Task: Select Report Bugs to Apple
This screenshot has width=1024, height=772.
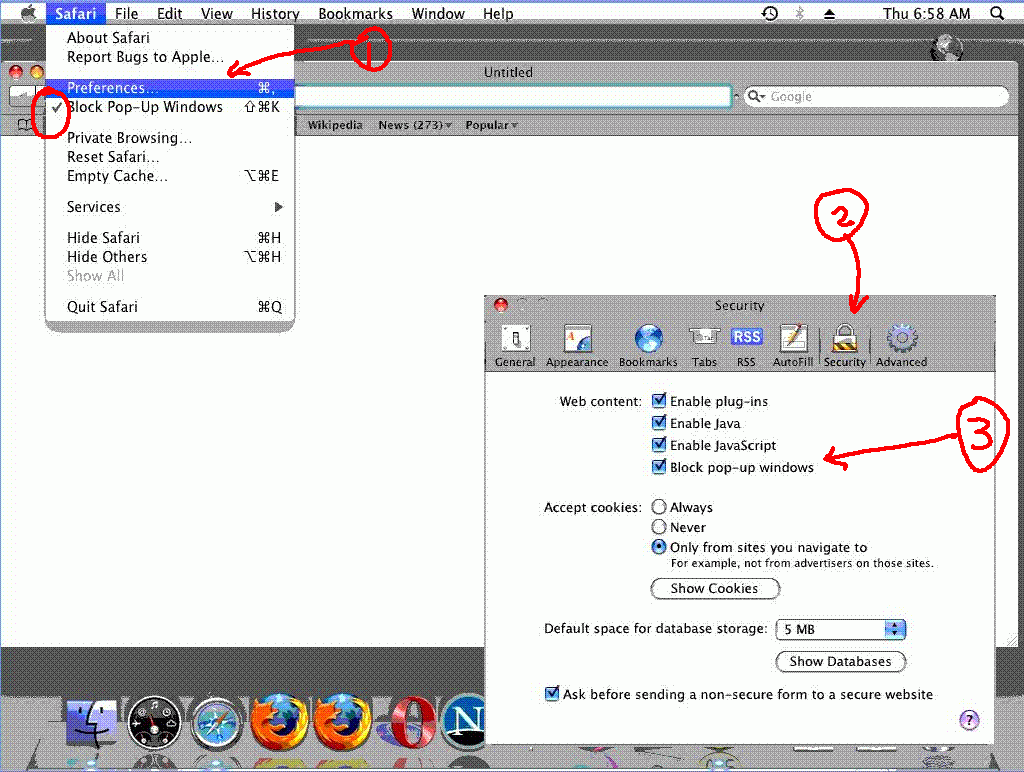Action: click(x=170, y=57)
